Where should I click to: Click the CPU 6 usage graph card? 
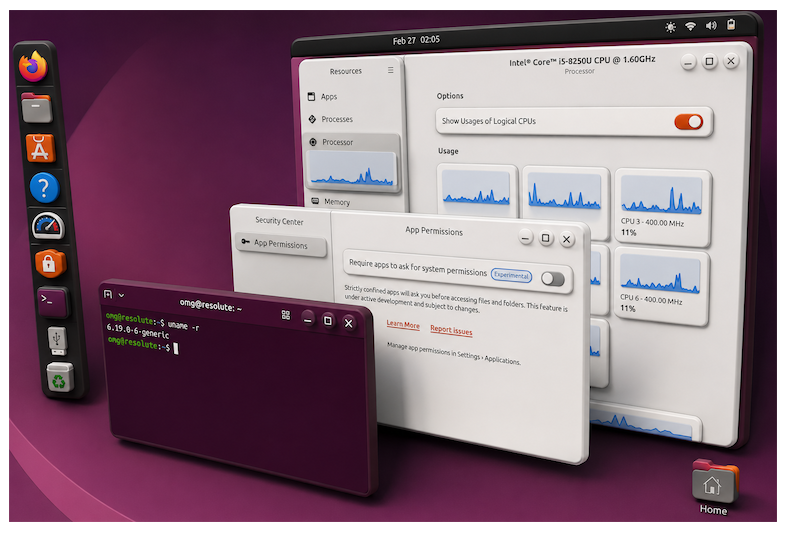(x=660, y=286)
